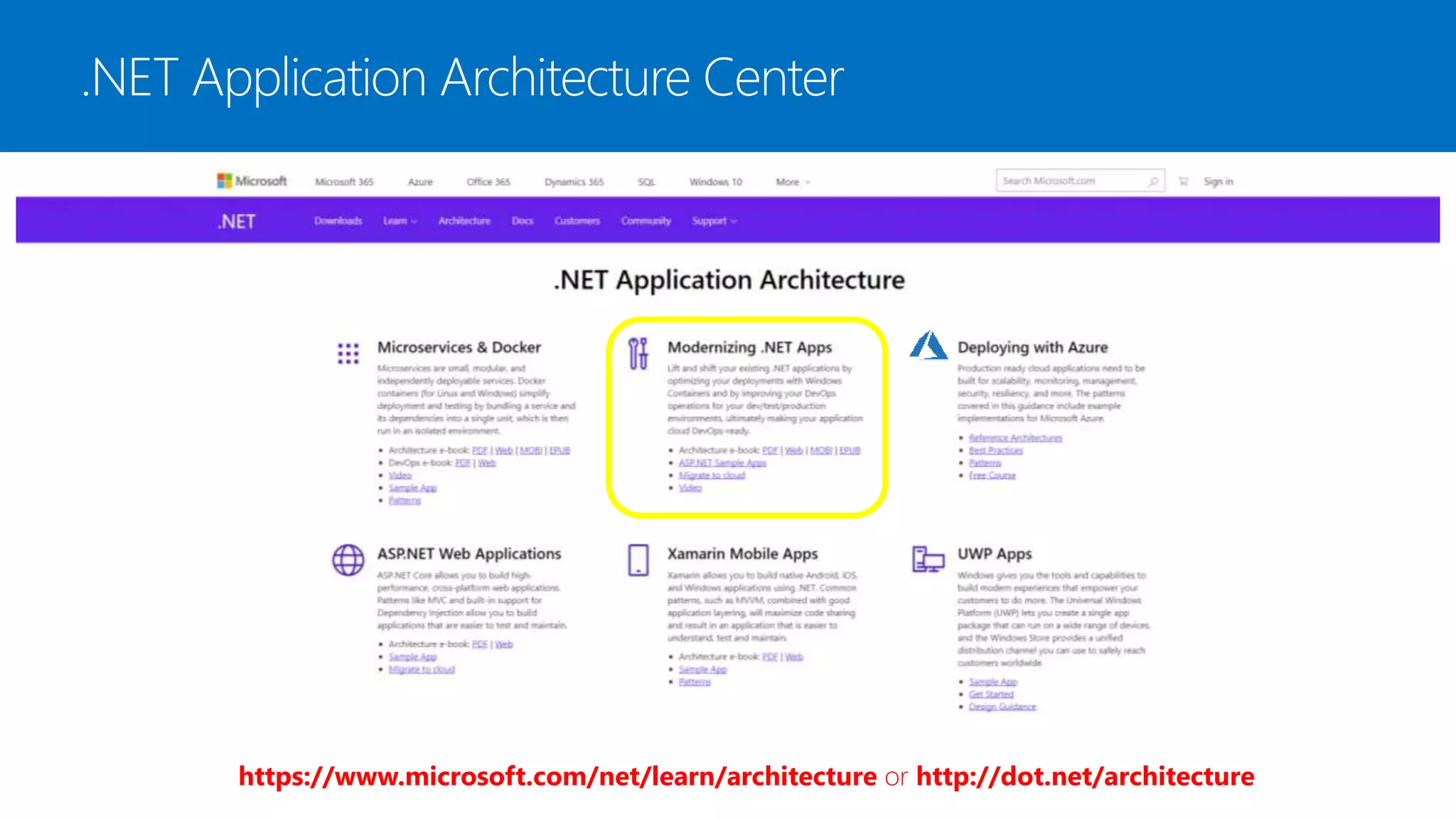Open Sample App under UWP Apps

[x=992, y=682]
